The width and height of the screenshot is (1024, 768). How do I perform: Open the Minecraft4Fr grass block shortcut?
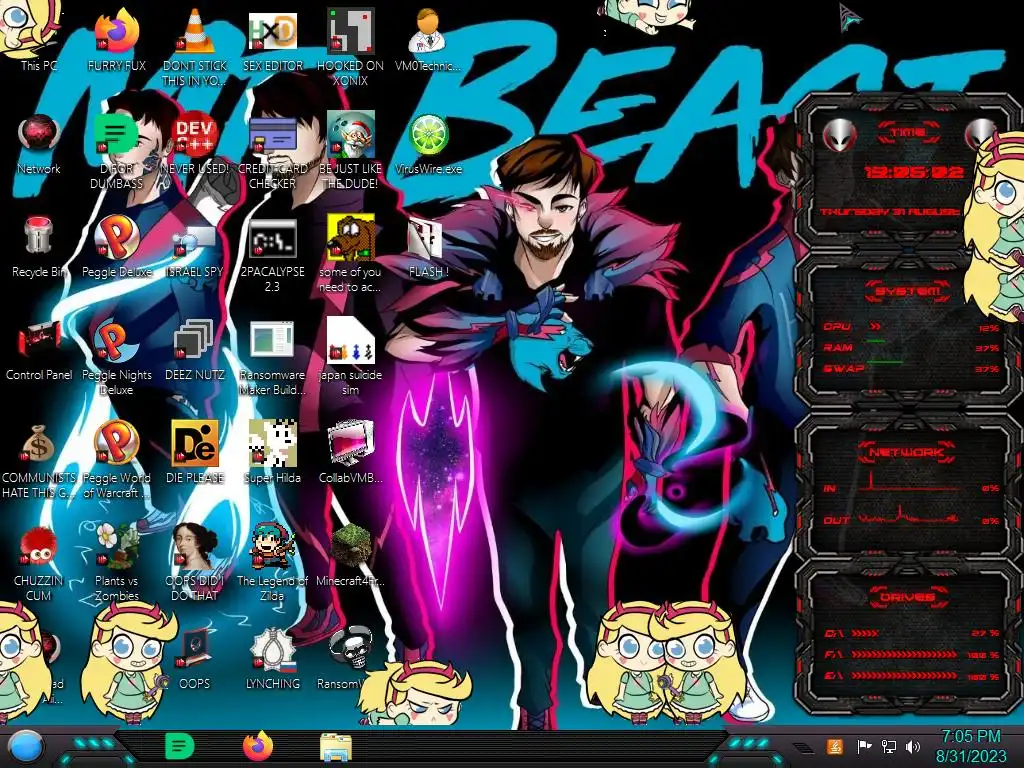tap(350, 556)
